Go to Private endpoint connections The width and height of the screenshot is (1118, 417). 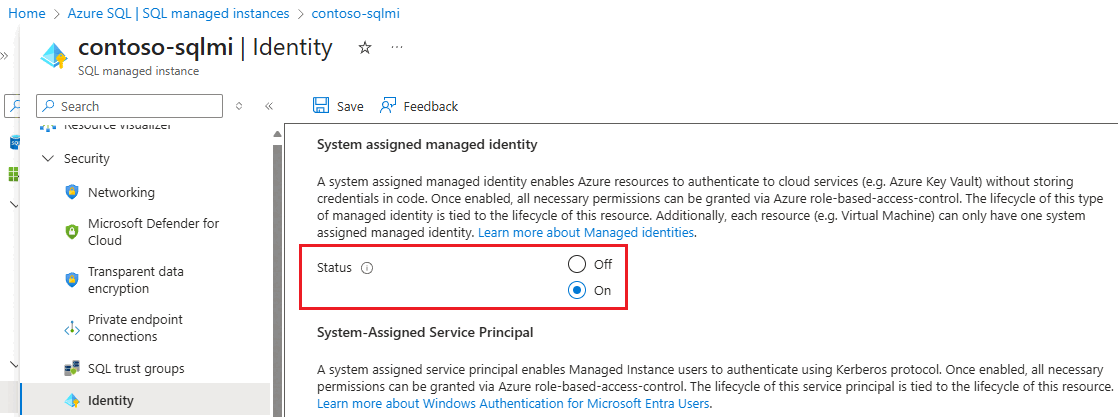pyautogui.click(x=138, y=328)
